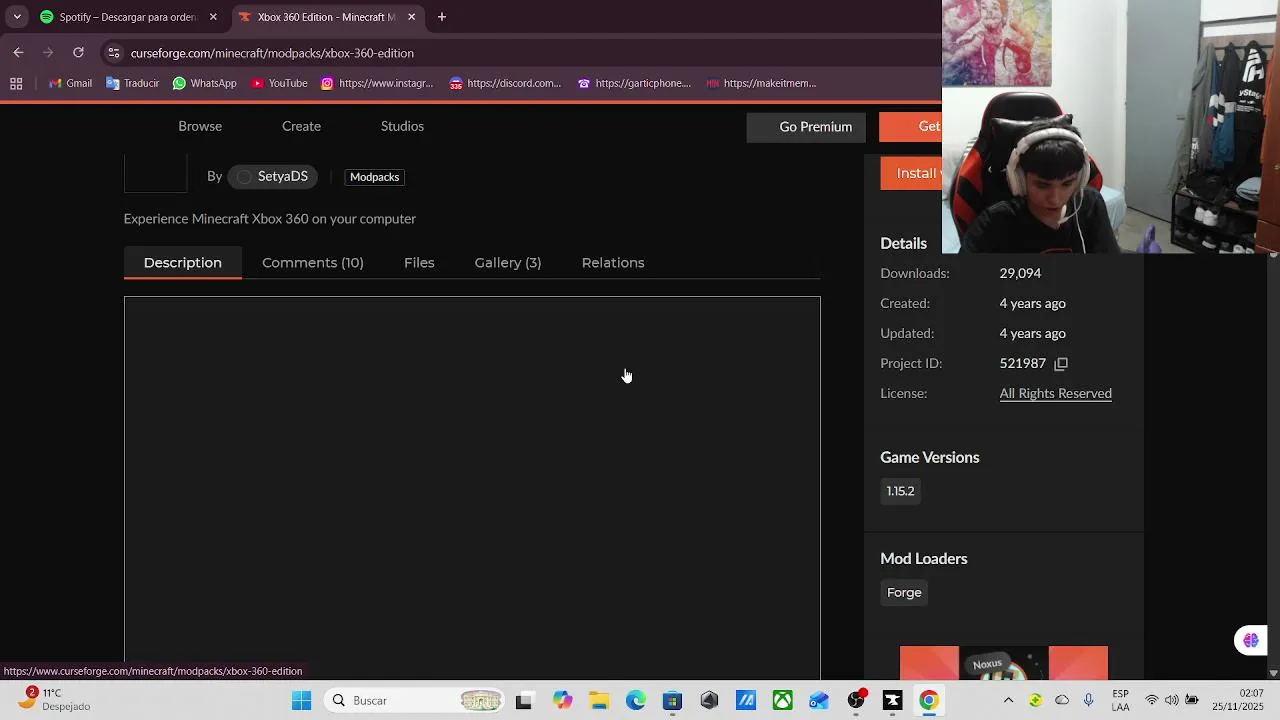Click the OneDrive cloud tray icon
The width and height of the screenshot is (1280, 720).
click(x=1062, y=700)
